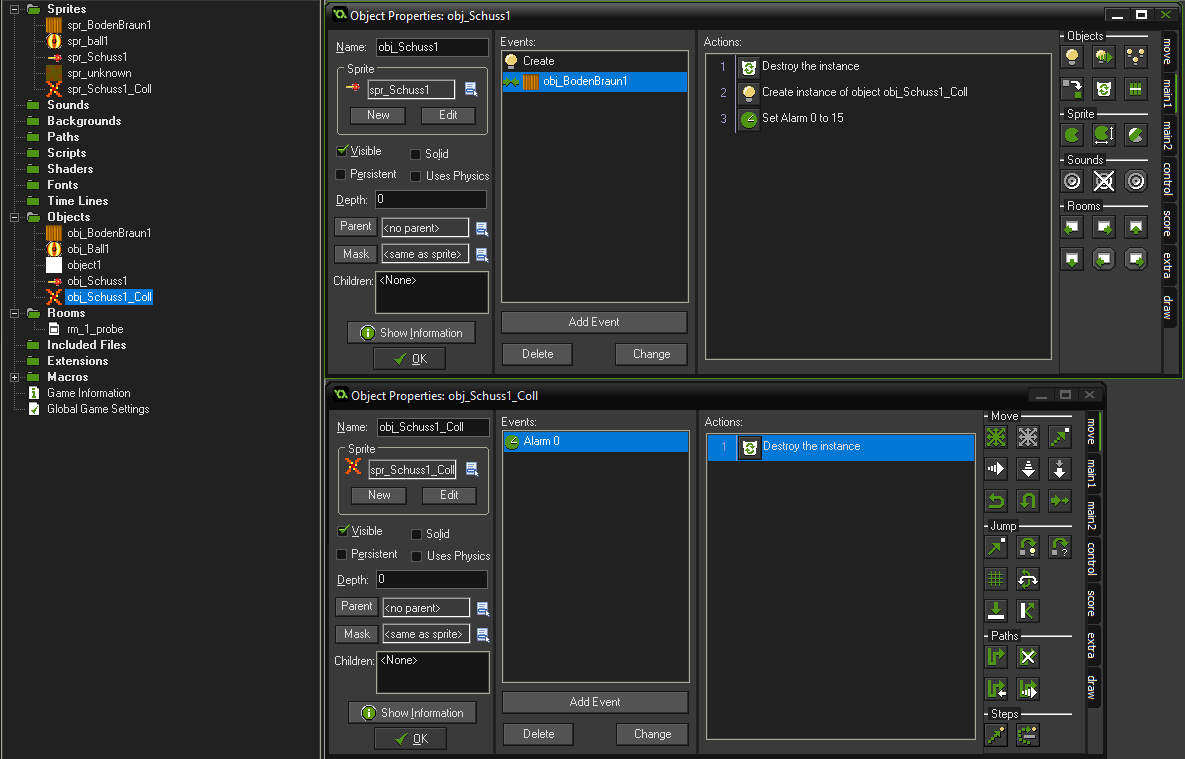Uncheck Visible in obj_Schuss1 properties
Screen dimensions: 1185x759
tap(342, 151)
